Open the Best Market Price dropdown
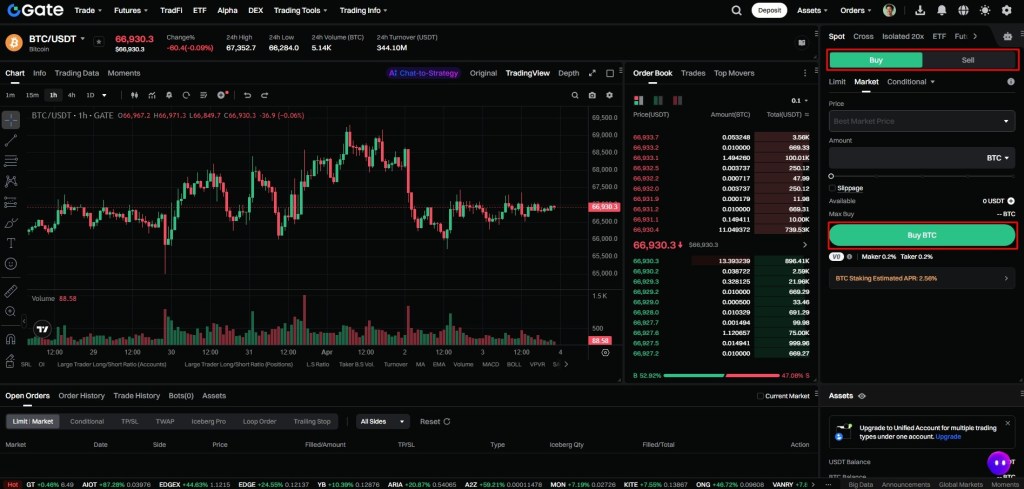The image size is (1024, 489). [x=921, y=121]
